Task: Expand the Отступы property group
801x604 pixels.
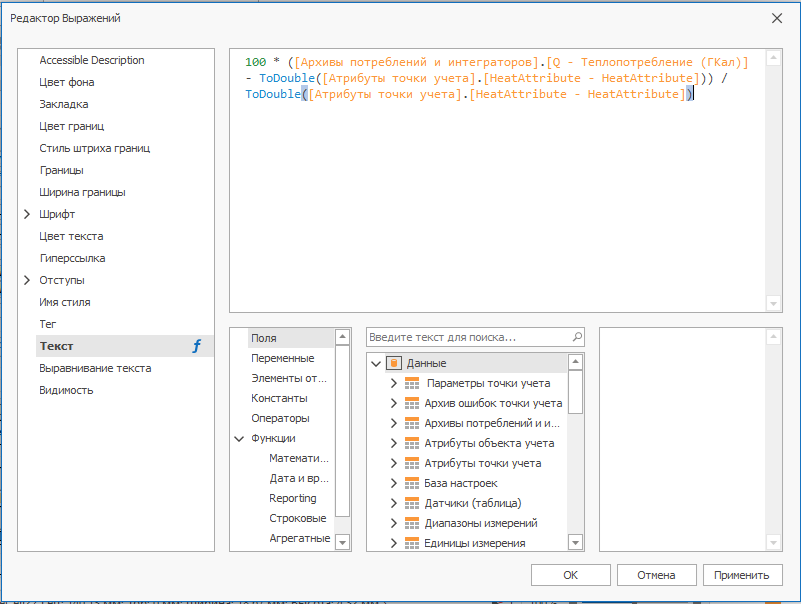Action: point(27,280)
